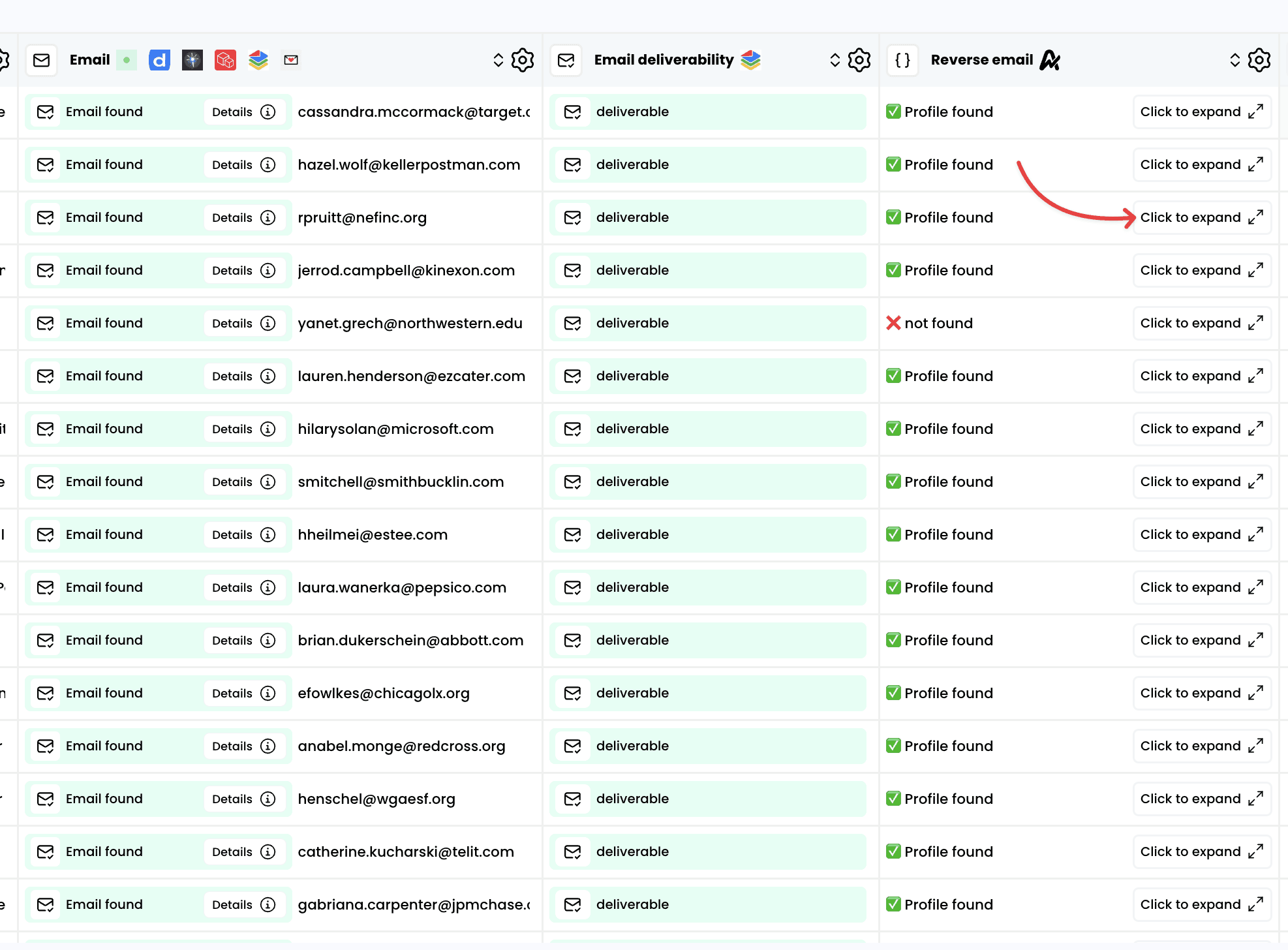The image size is (1288, 950).
Task: Click red X beside not found status
Action: click(893, 323)
